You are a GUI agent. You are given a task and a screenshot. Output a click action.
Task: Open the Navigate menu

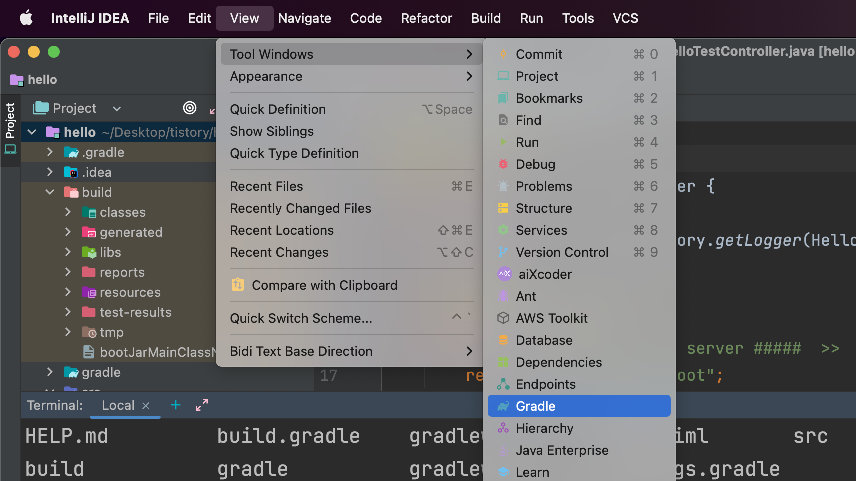[x=305, y=18]
